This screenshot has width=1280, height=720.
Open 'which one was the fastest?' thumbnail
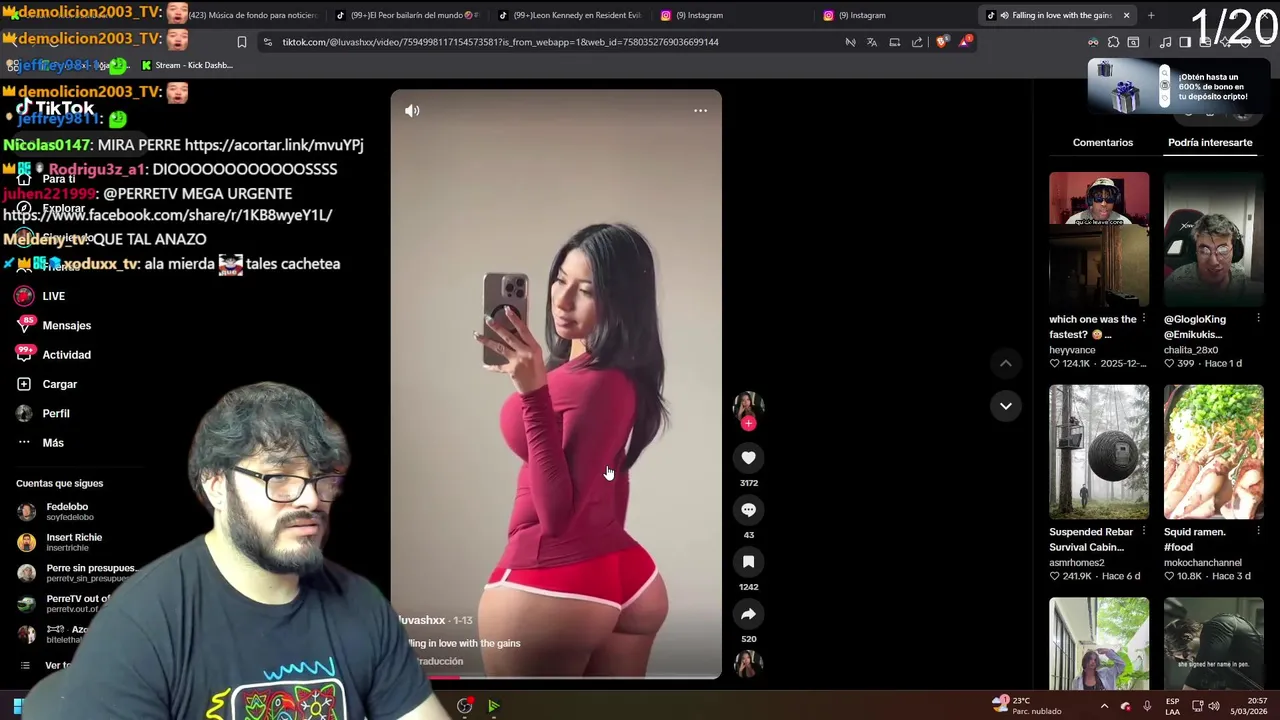pos(1099,239)
